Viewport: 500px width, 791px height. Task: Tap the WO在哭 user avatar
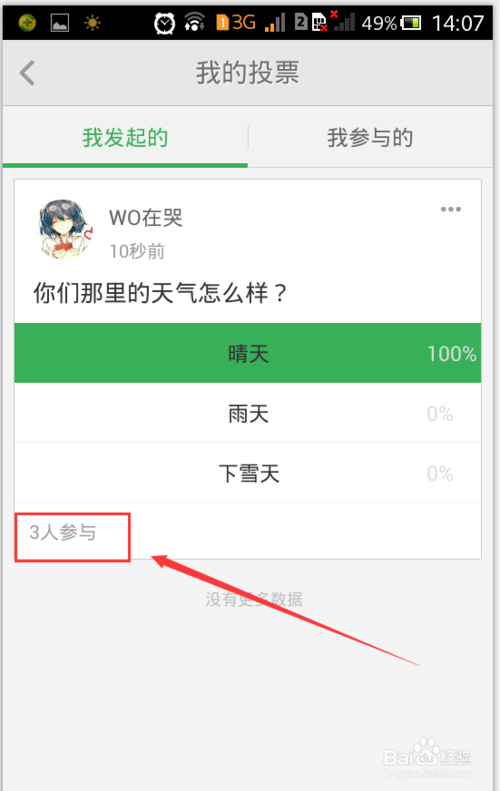point(66,229)
